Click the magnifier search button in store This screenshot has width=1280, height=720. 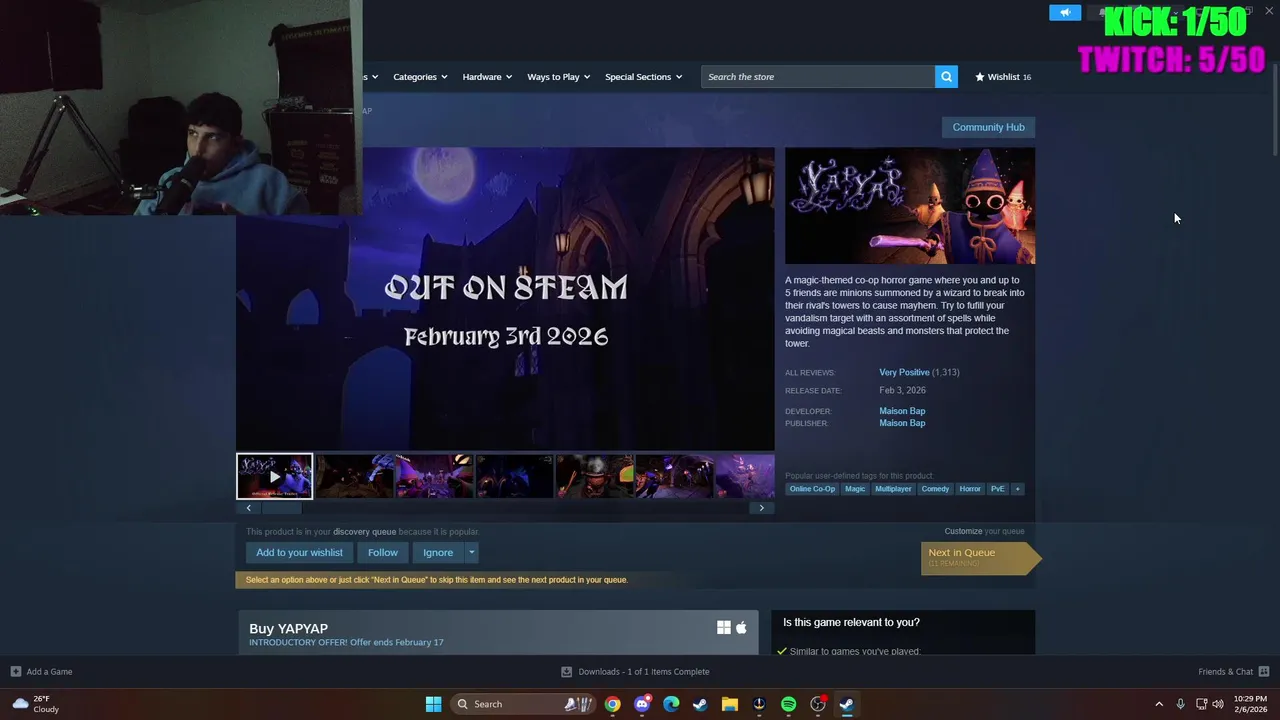coord(946,76)
